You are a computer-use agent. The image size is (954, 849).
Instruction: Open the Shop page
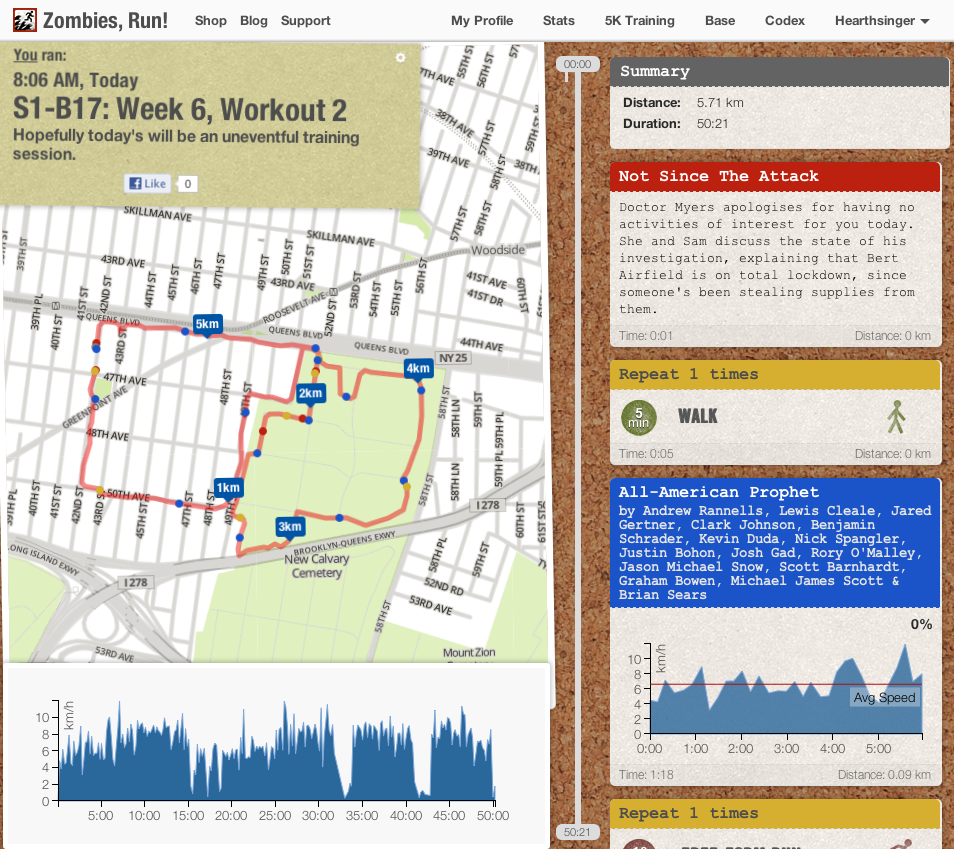coord(210,20)
